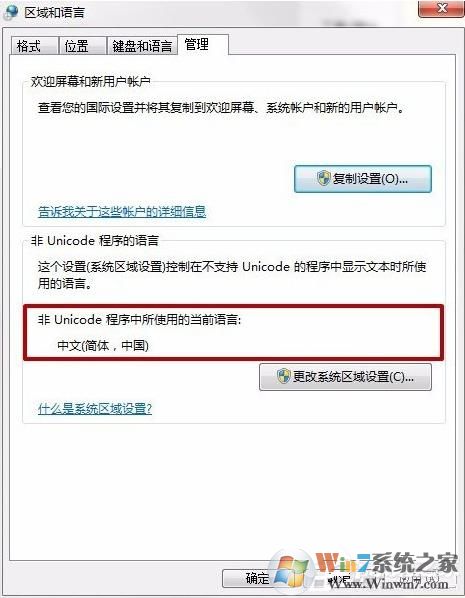
Task: Open the 什么是系统区域设置? help link
Action: [95, 408]
